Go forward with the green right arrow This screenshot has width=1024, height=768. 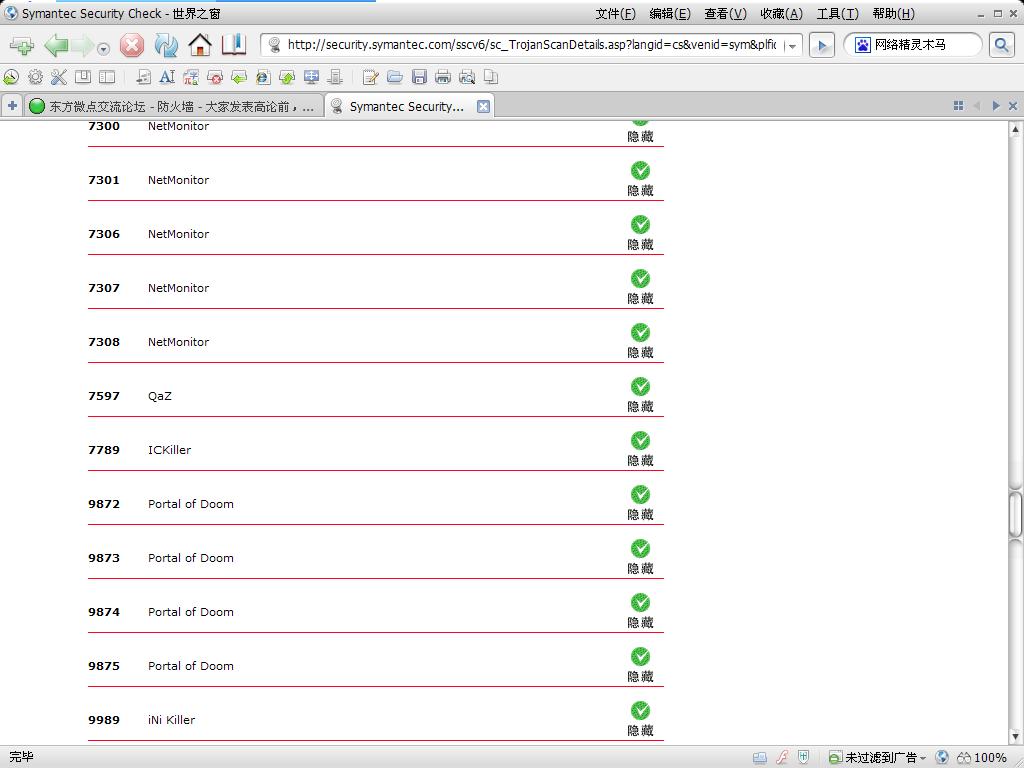(x=83, y=46)
